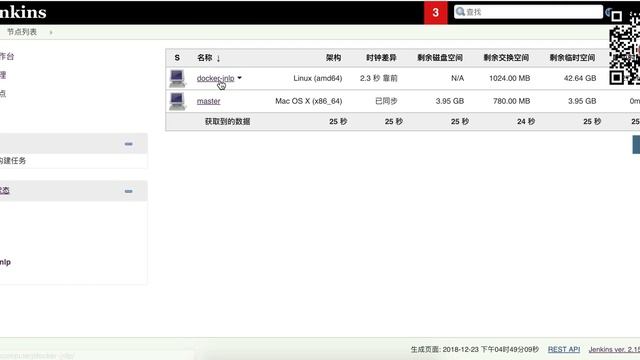
Task: Collapse the build queue panel minus icon
Action: coord(129,144)
